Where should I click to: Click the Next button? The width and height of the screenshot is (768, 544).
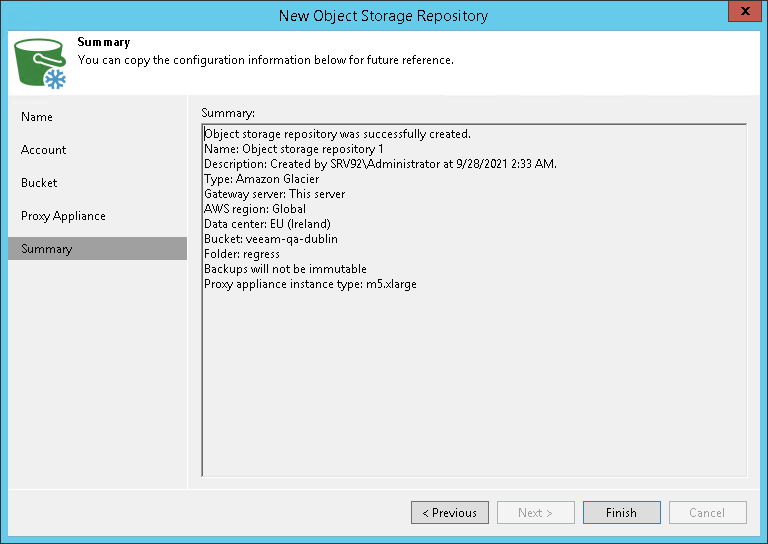click(x=536, y=513)
